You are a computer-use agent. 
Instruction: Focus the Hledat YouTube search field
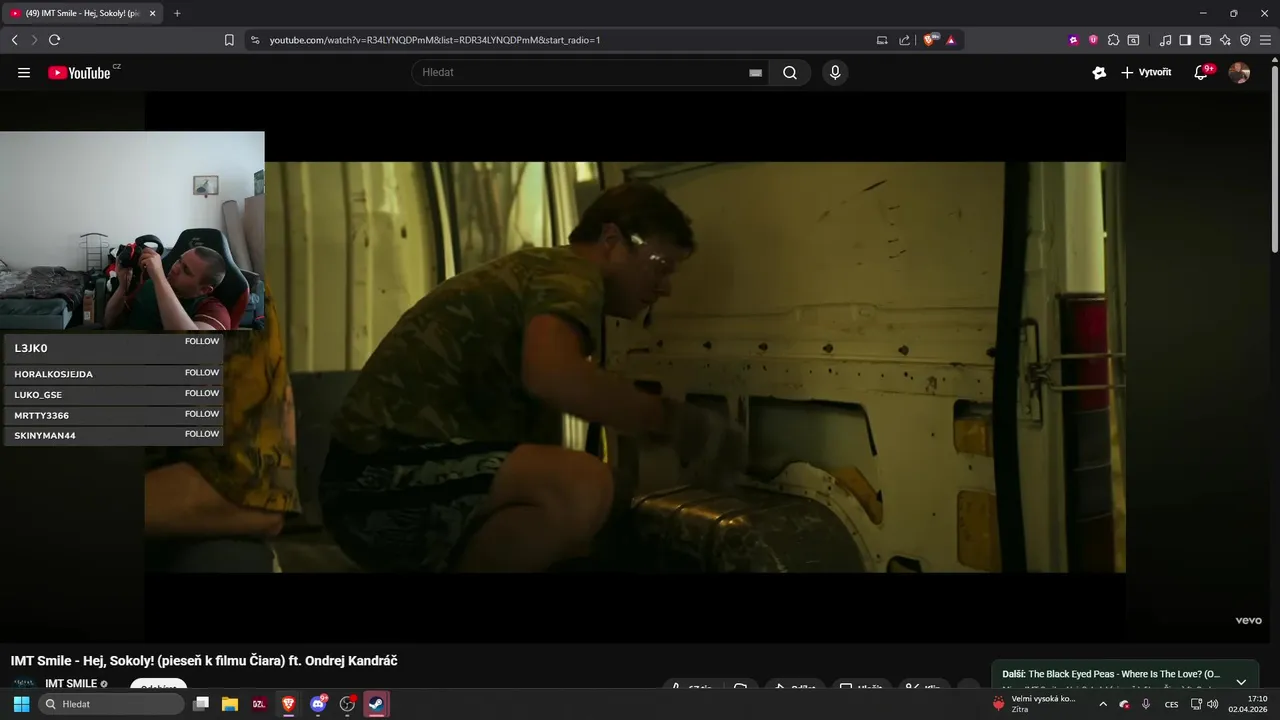click(580, 72)
